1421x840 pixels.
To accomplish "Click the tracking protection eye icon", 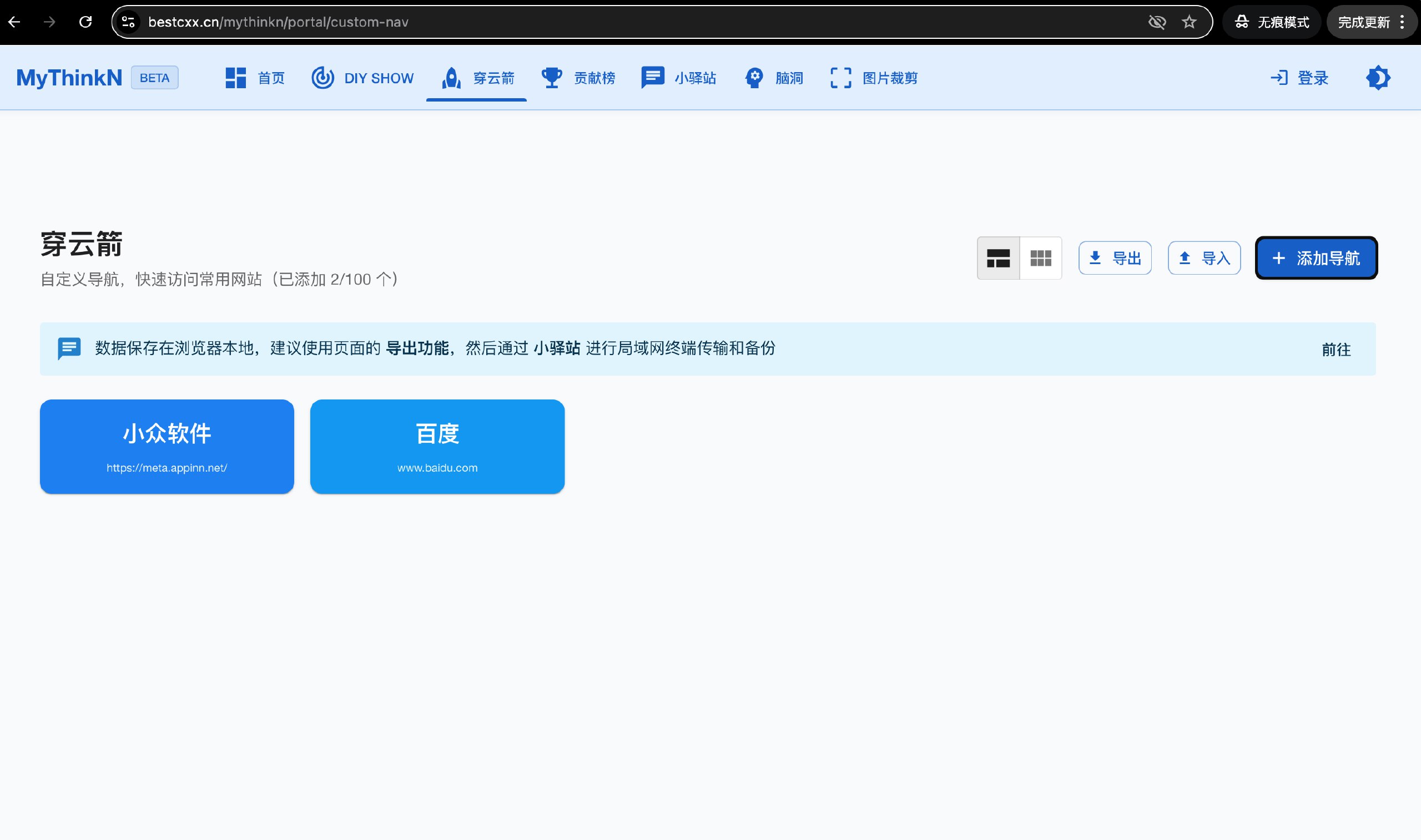I will pos(1157,22).
